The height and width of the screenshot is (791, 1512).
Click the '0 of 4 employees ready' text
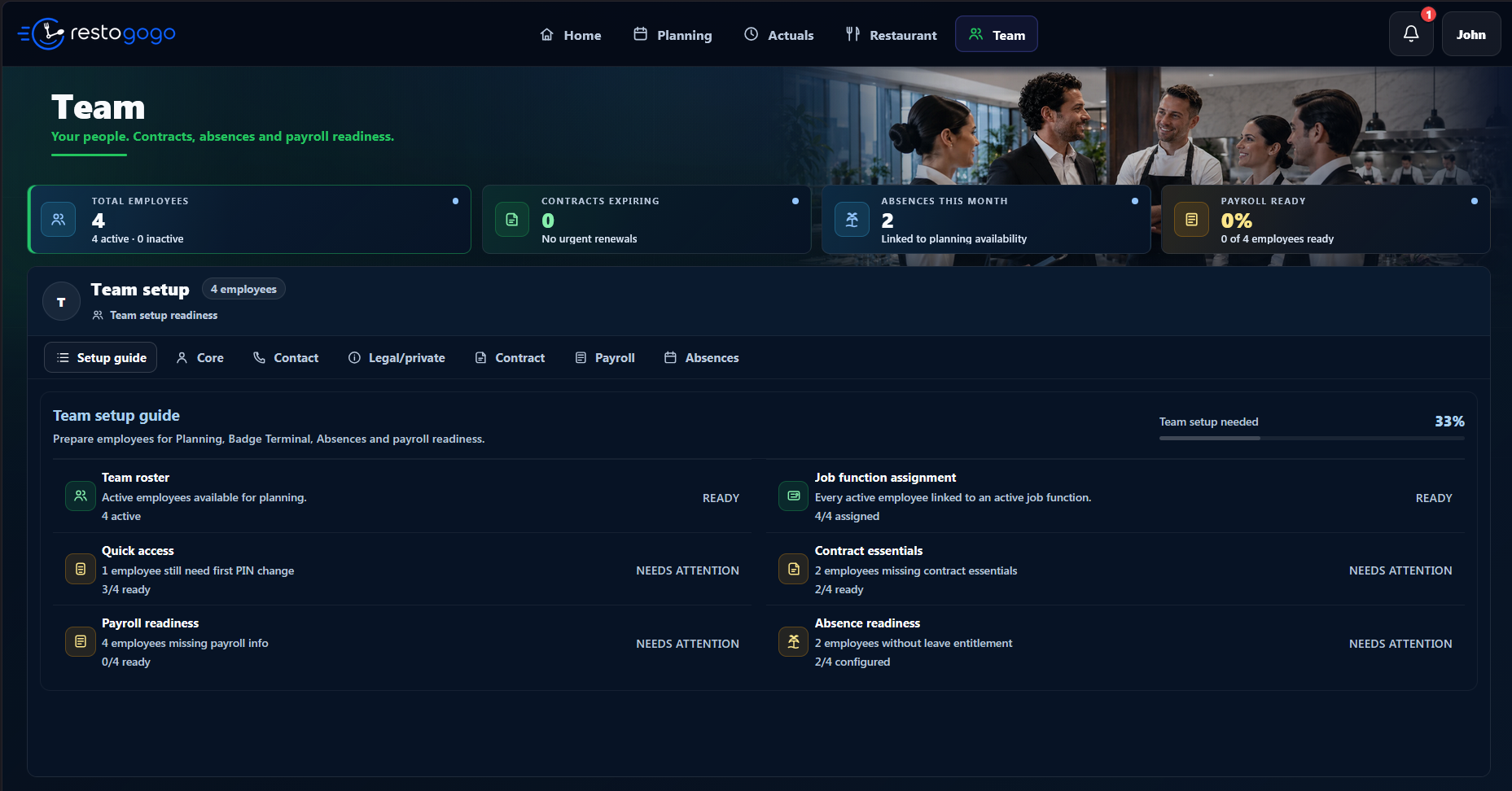1277,238
